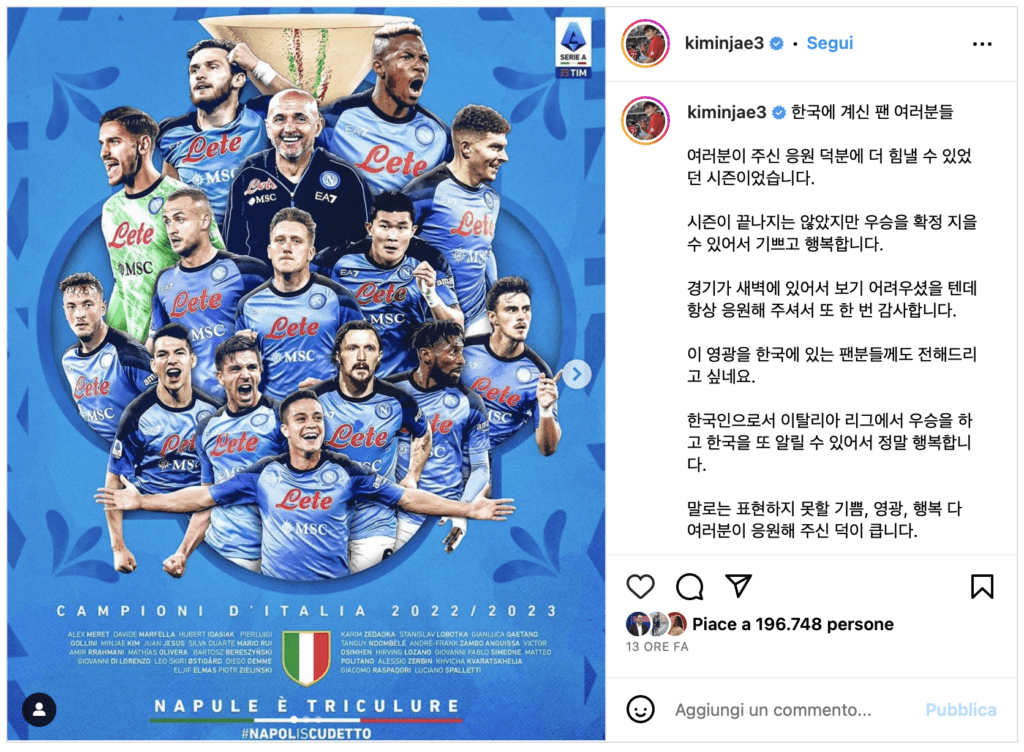Click the Napoli champions poster image
The height and width of the screenshot is (752, 1024).
(306, 373)
